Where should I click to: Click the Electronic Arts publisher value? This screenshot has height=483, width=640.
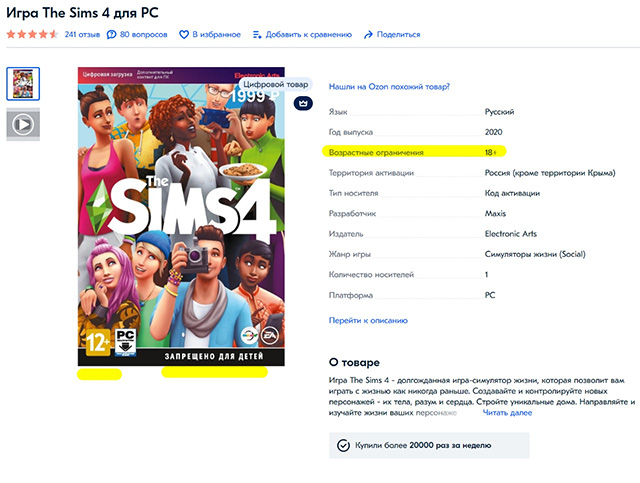[511, 234]
